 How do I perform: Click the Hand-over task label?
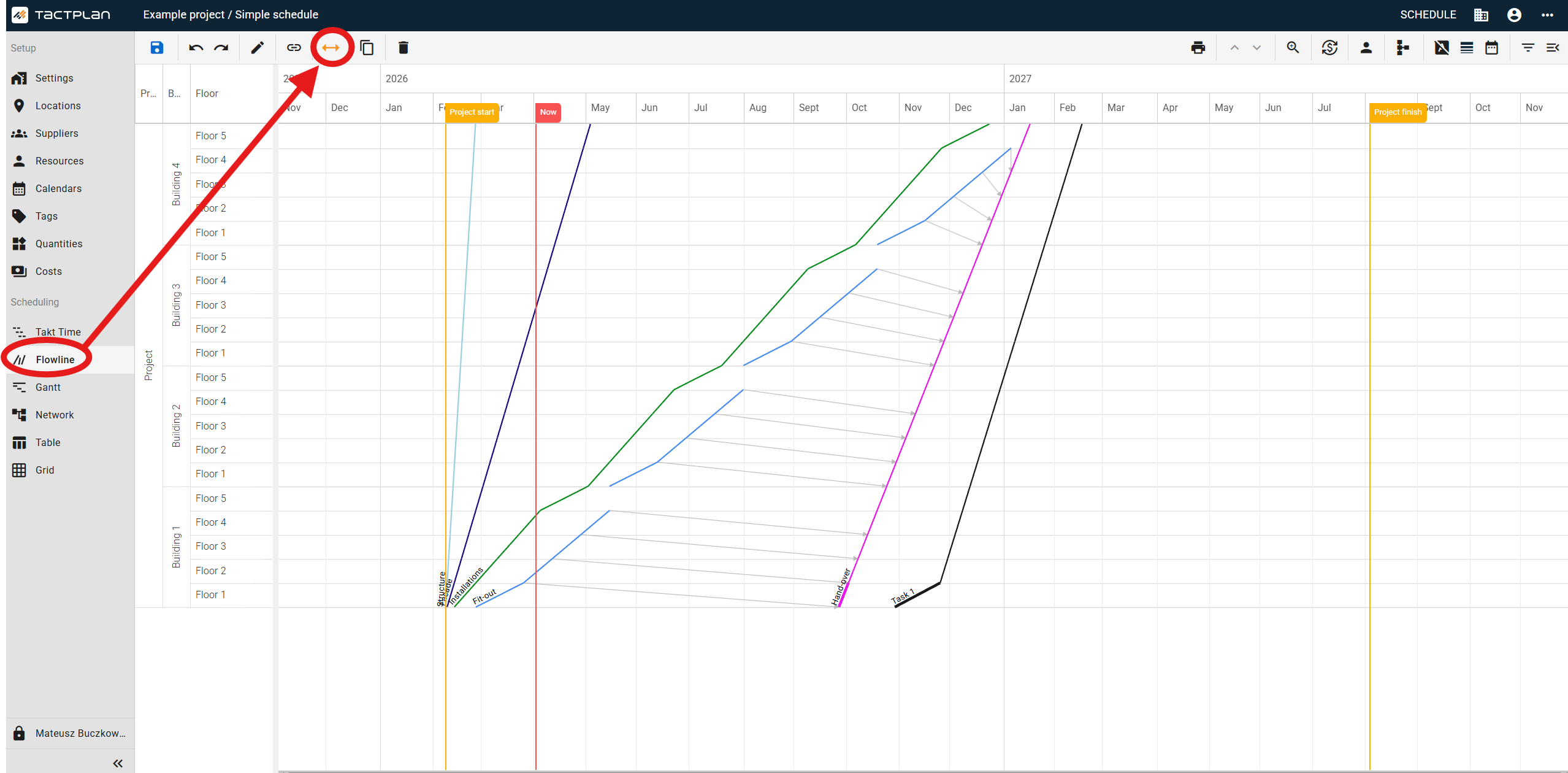841,587
